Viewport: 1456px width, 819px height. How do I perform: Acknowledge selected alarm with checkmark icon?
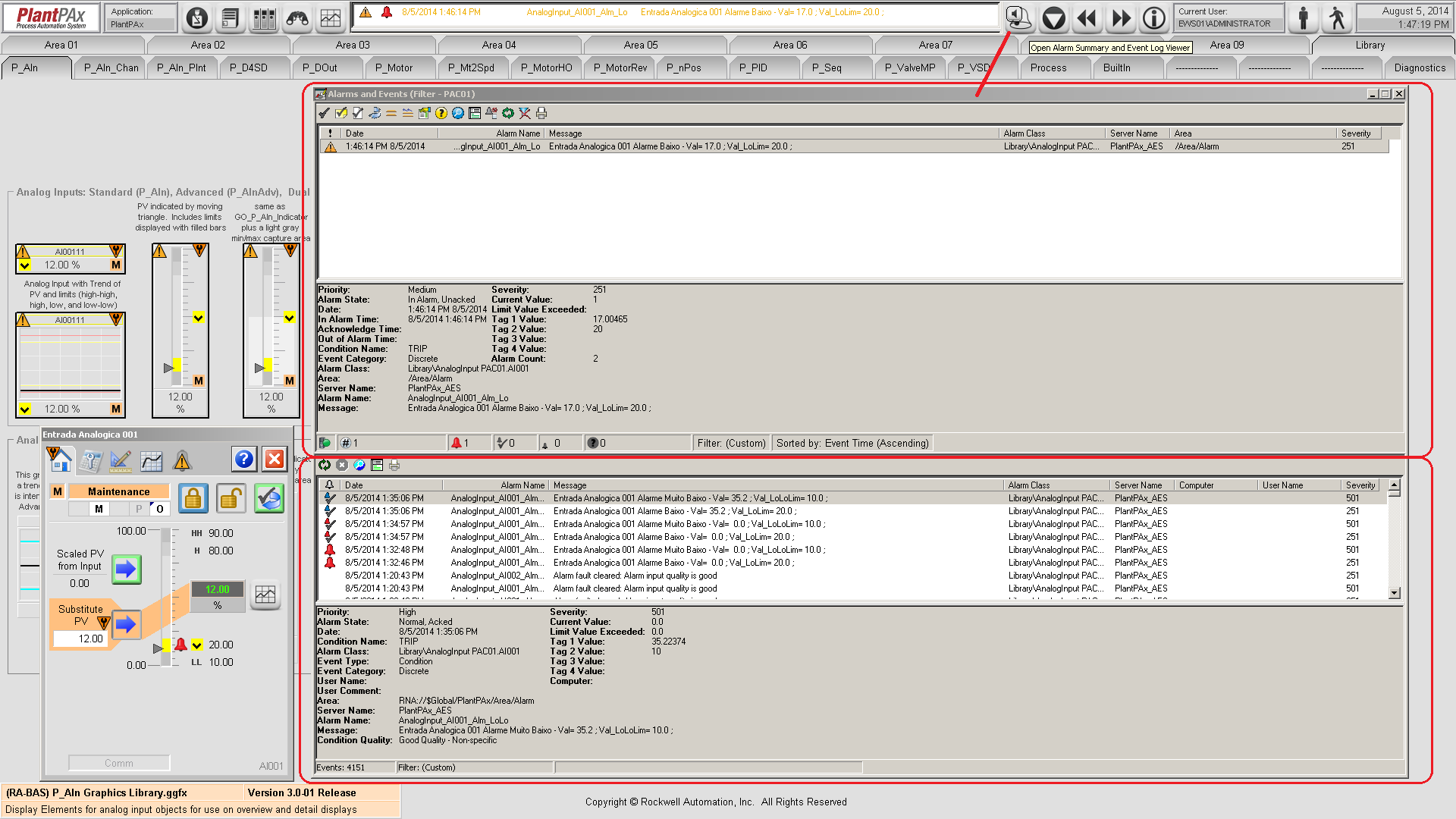pos(325,113)
